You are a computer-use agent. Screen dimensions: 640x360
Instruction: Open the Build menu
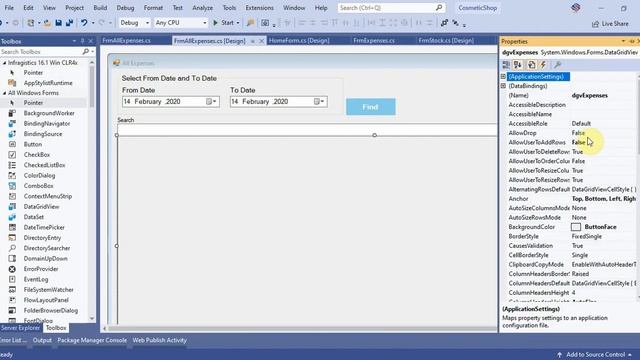(100, 7)
